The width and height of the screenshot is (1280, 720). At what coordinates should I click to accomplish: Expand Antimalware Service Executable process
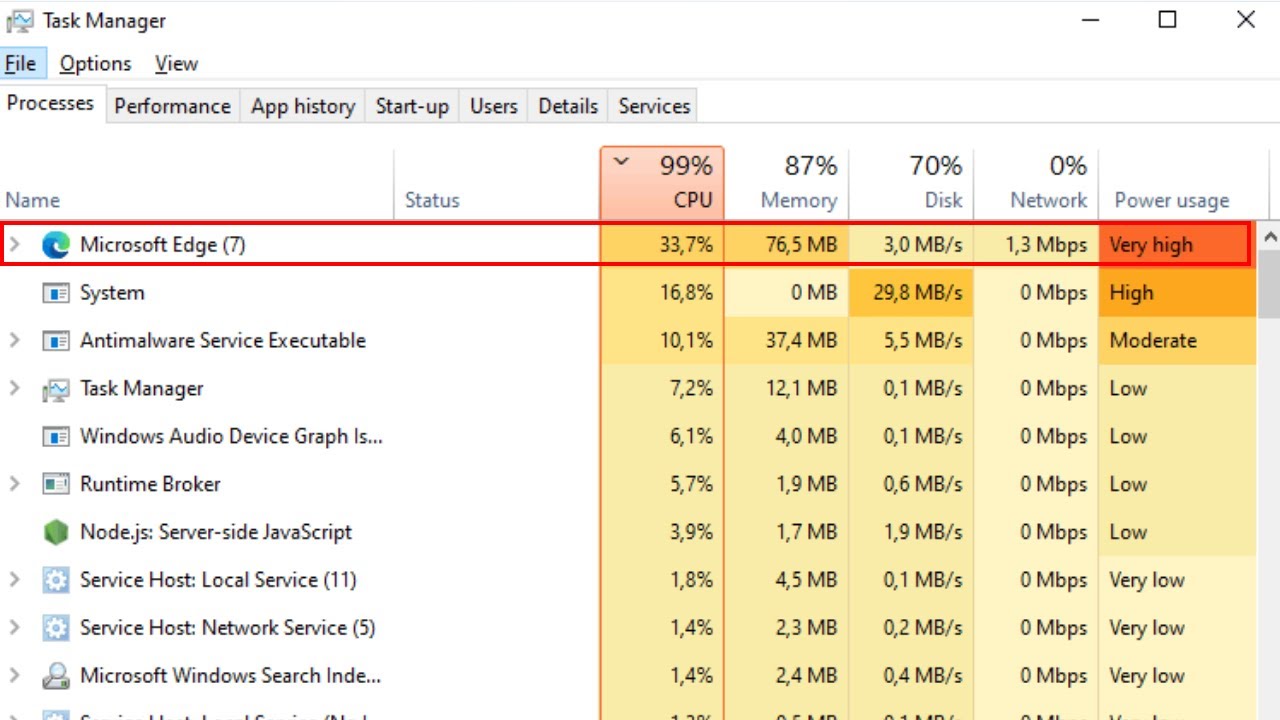click(15, 340)
